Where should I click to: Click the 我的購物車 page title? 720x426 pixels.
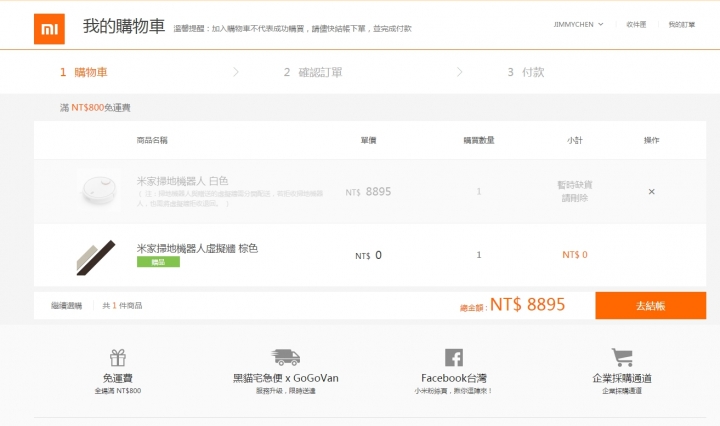pos(124,26)
